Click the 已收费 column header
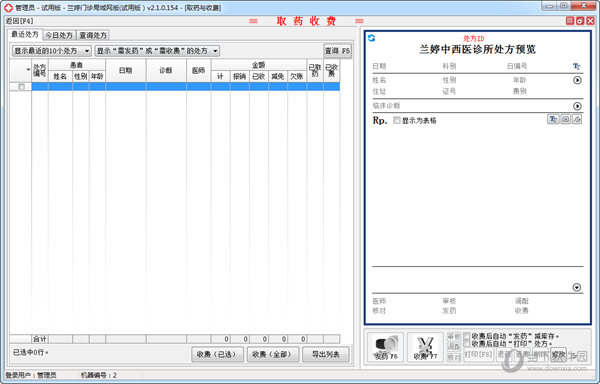The image size is (600, 384). click(331, 70)
